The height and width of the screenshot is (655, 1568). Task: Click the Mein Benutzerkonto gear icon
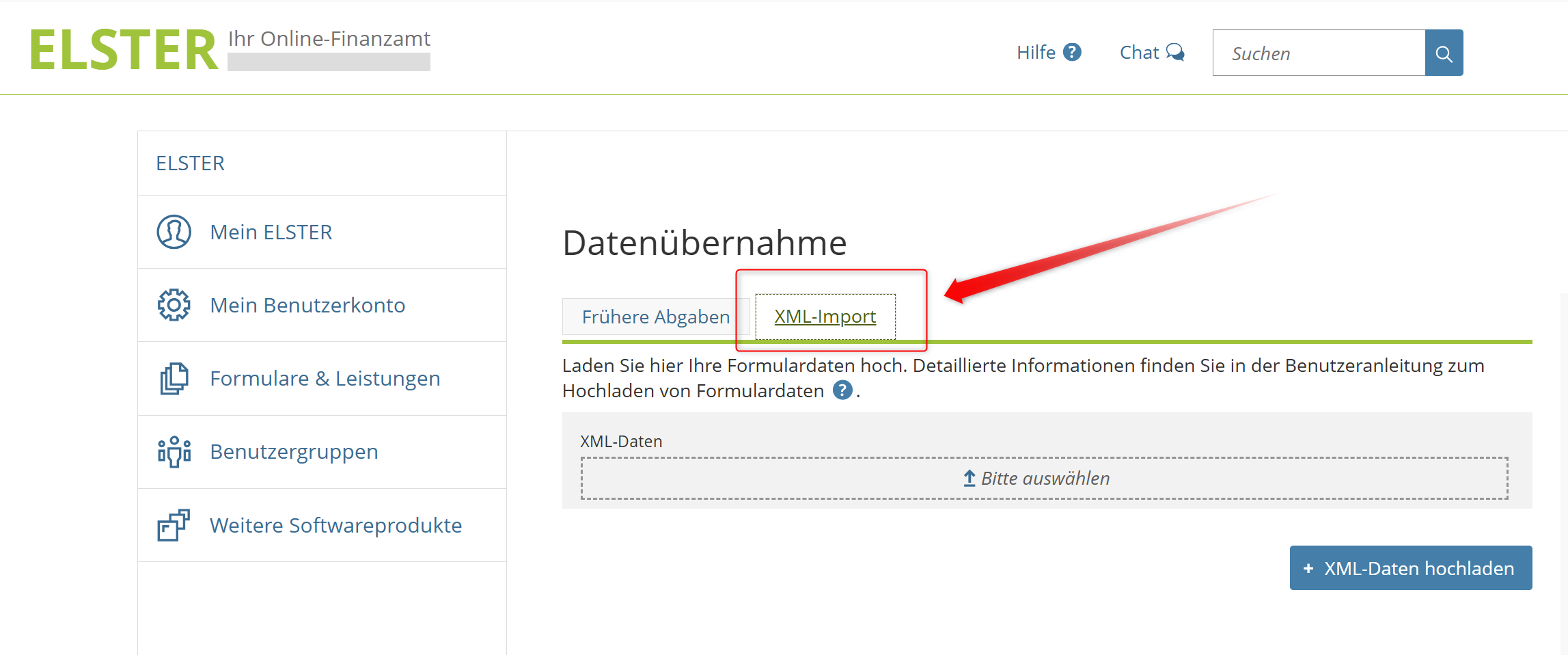tap(174, 305)
